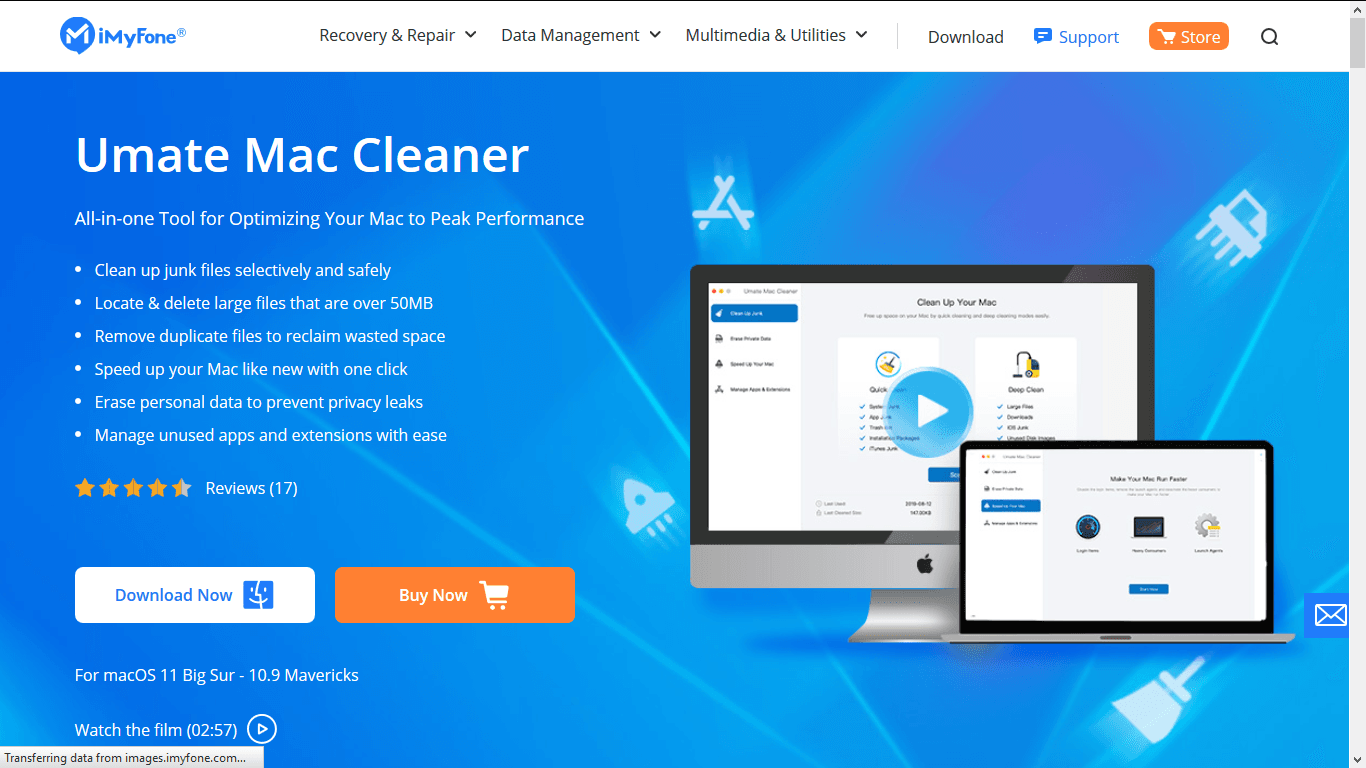This screenshot has height=768, width=1366.
Task: Click the Recovery & Repair chevron arrow
Action: (x=470, y=35)
